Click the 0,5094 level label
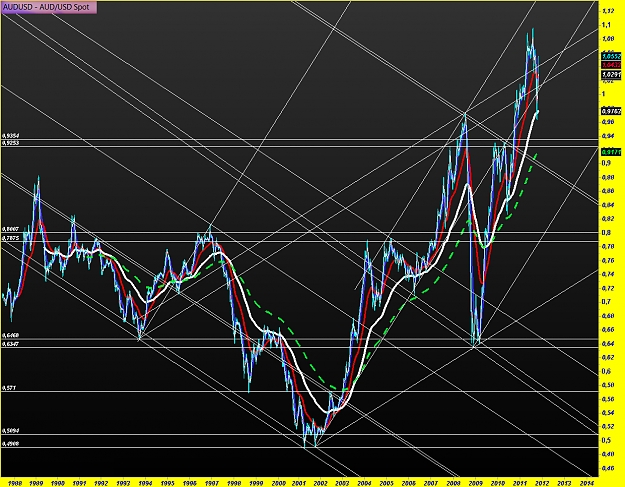625x487 pixels. pos(11,431)
